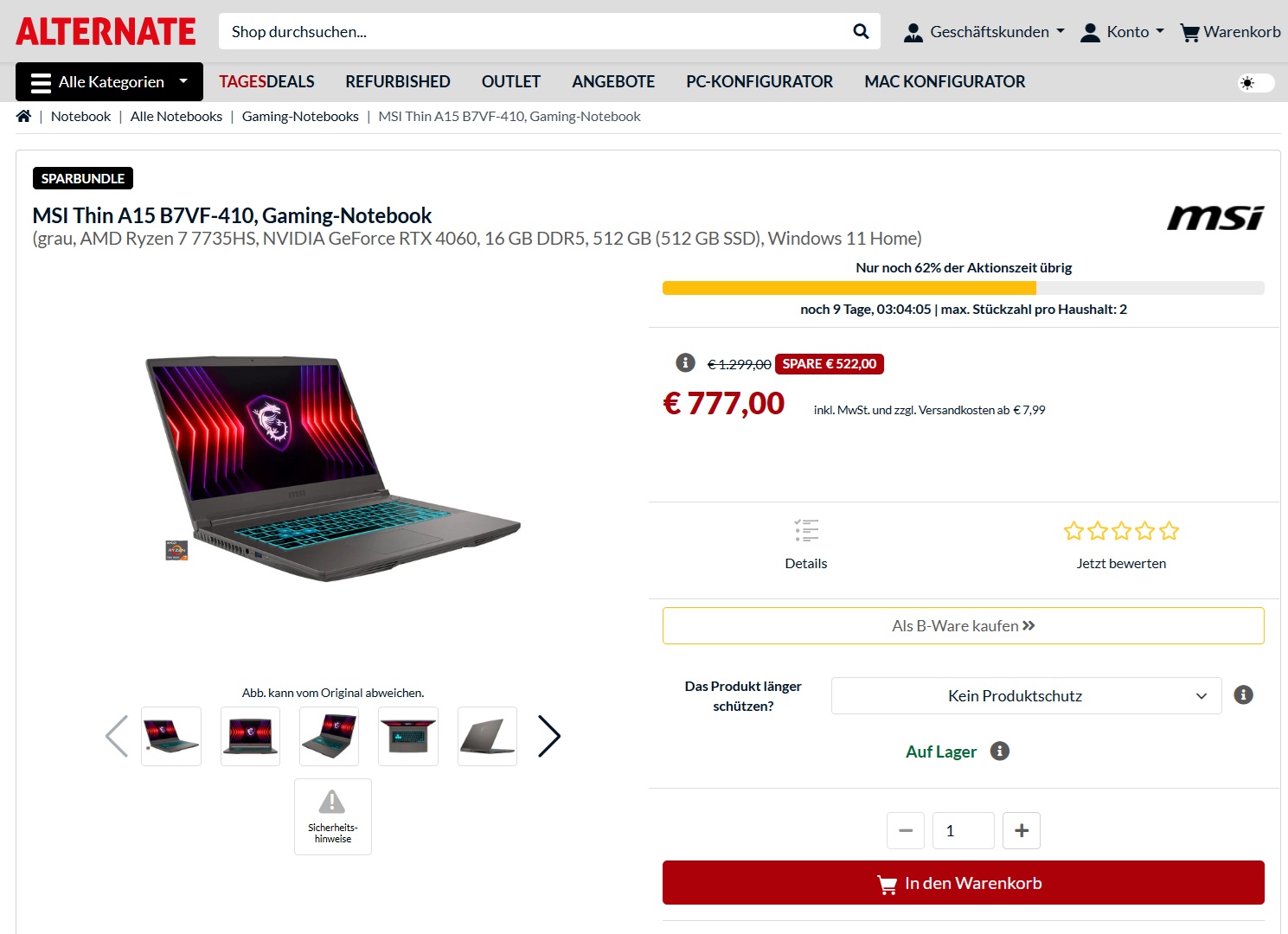This screenshot has width=1288, height=934.
Task: Add product with In den Warenkorb
Action: 964,883
